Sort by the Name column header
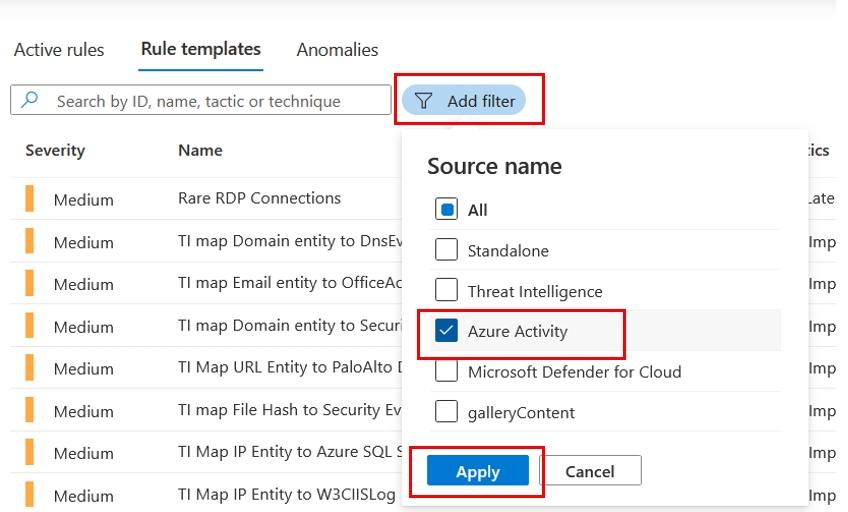 point(200,150)
